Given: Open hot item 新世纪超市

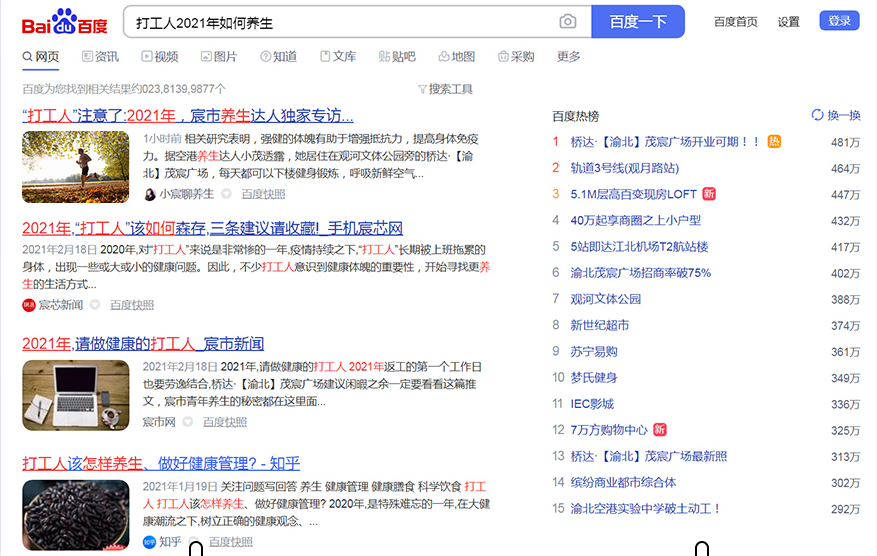Looking at the screenshot, I should pyautogui.click(x=600, y=325).
